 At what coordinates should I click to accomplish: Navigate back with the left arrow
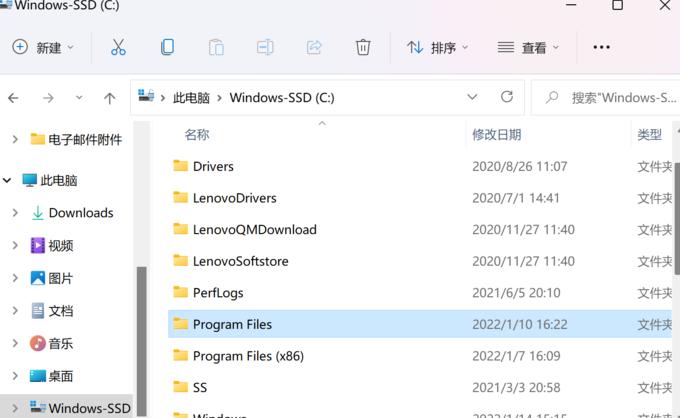coord(13,98)
